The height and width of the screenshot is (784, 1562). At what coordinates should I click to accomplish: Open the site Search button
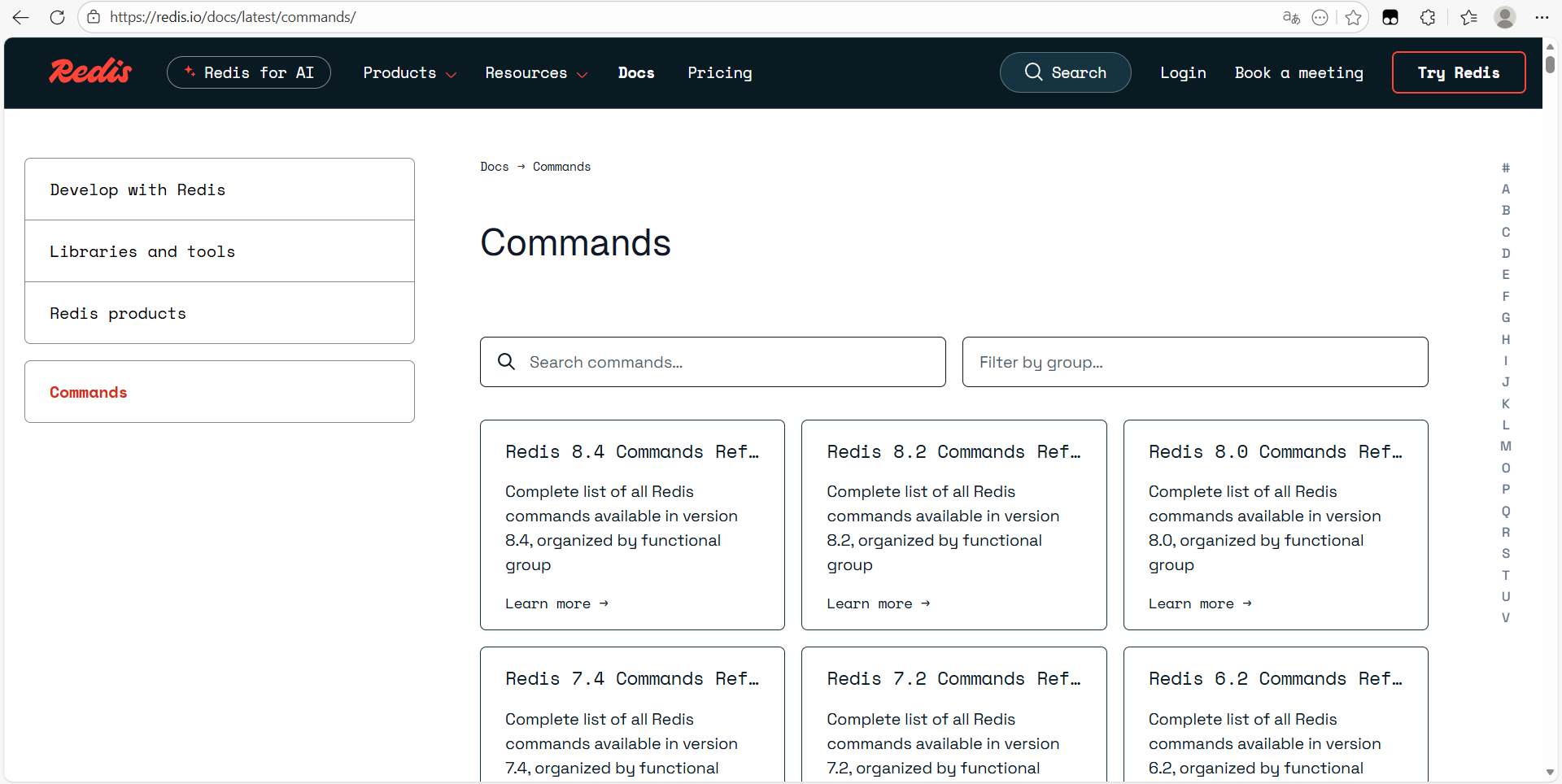pyautogui.click(x=1065, y=72)
